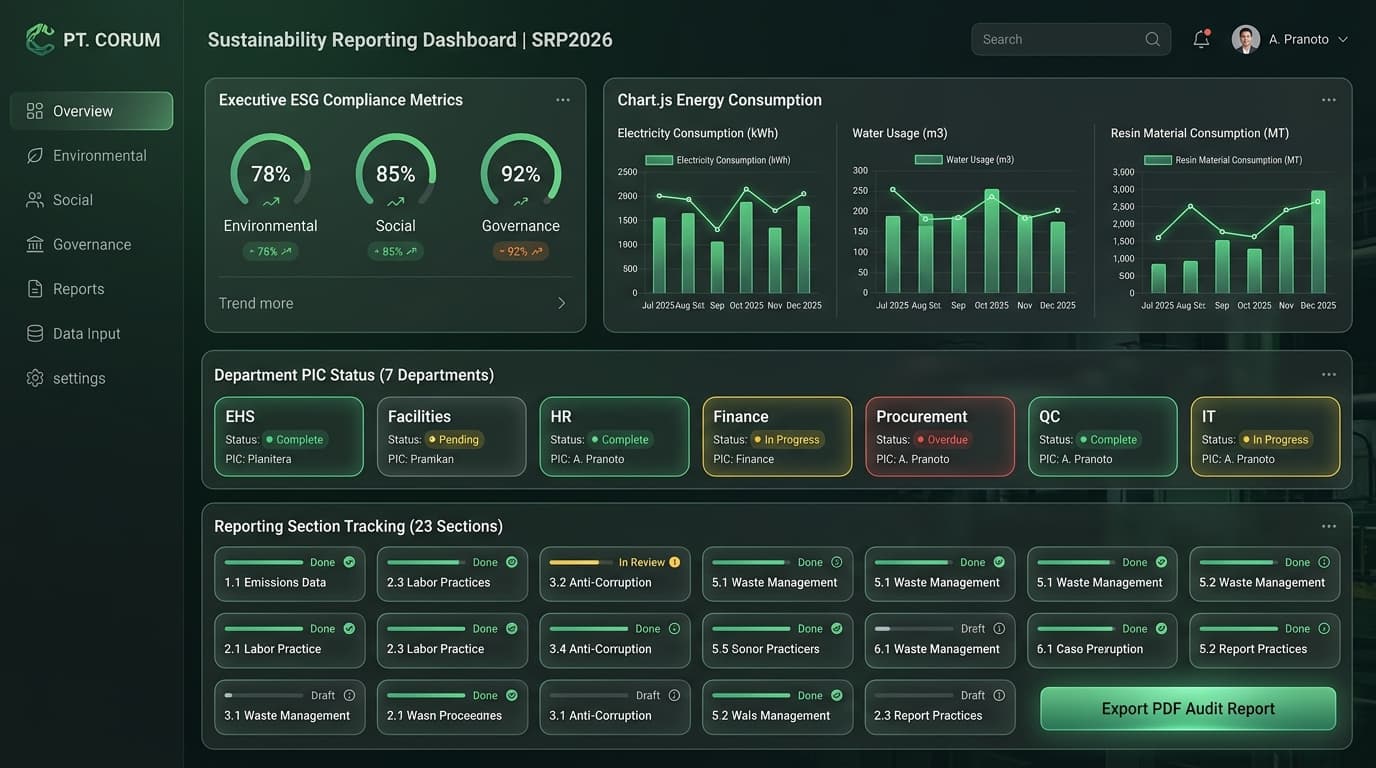Click the Overview grid icon in sidebar
Screen dimensions: 1376x768
35,111
